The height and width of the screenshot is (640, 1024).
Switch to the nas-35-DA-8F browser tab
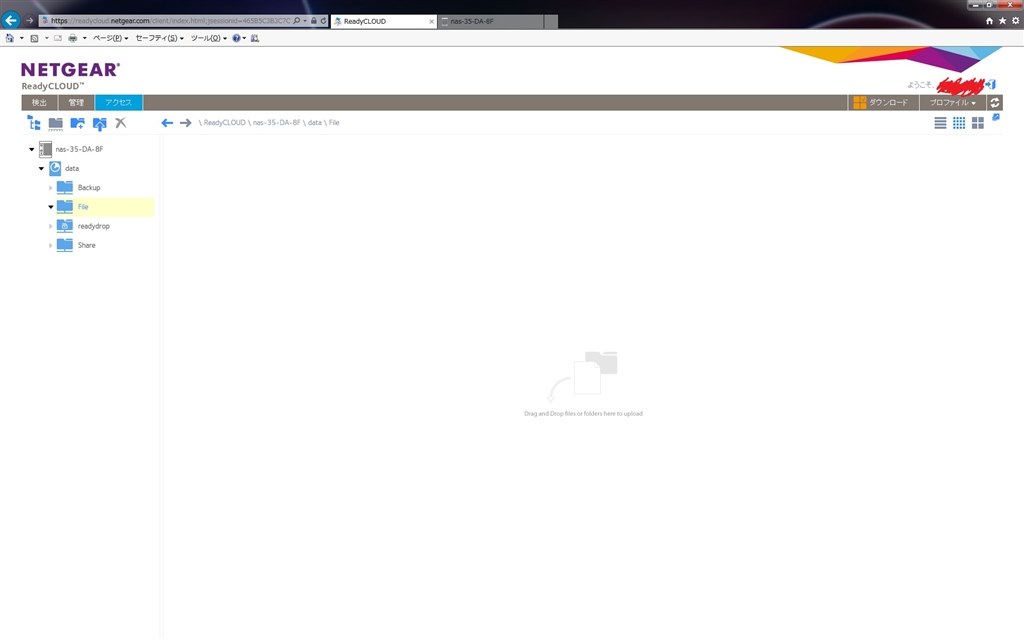490,22
